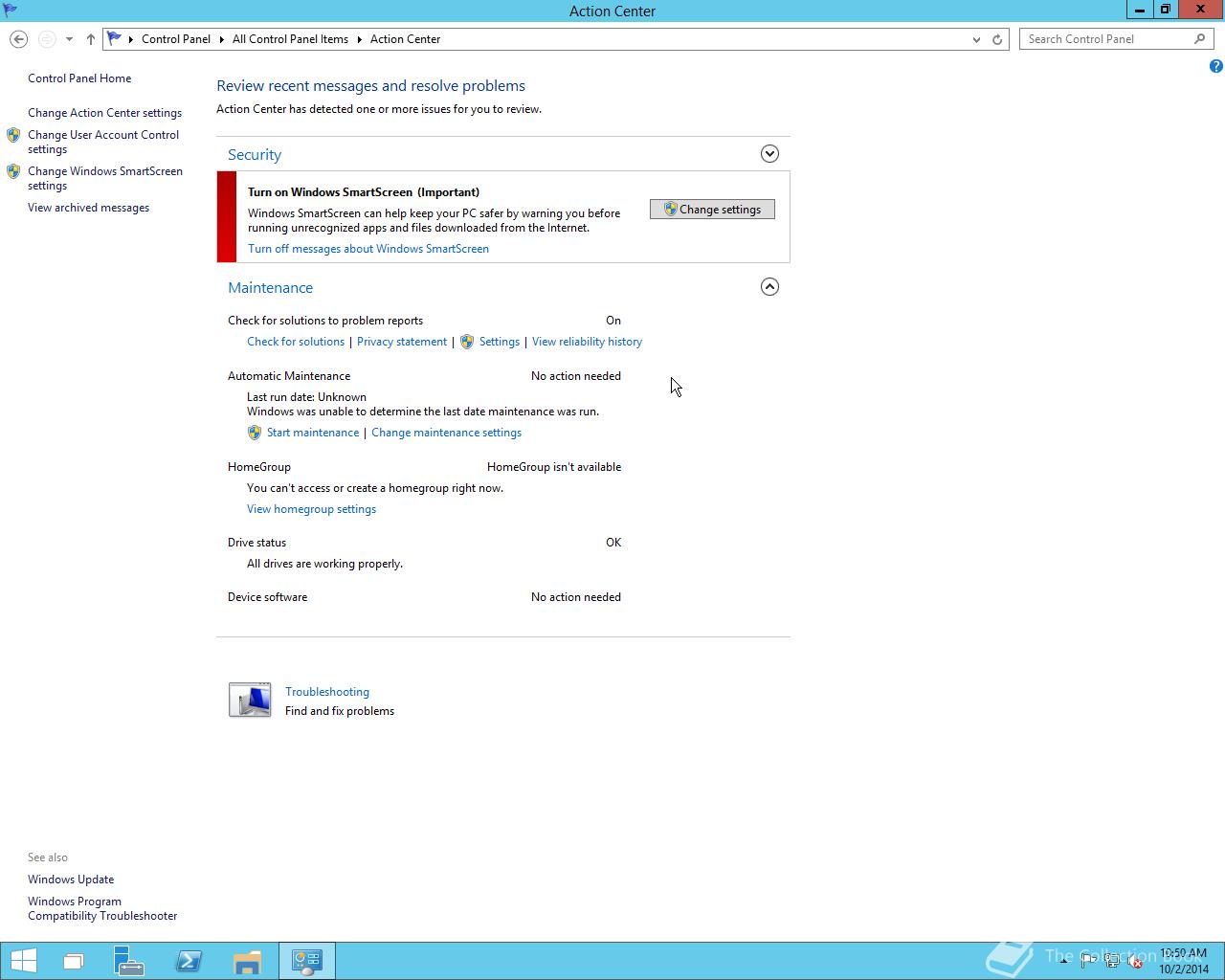
Task: Click the Drive status 'OK' value
Action: coord(613,543)
